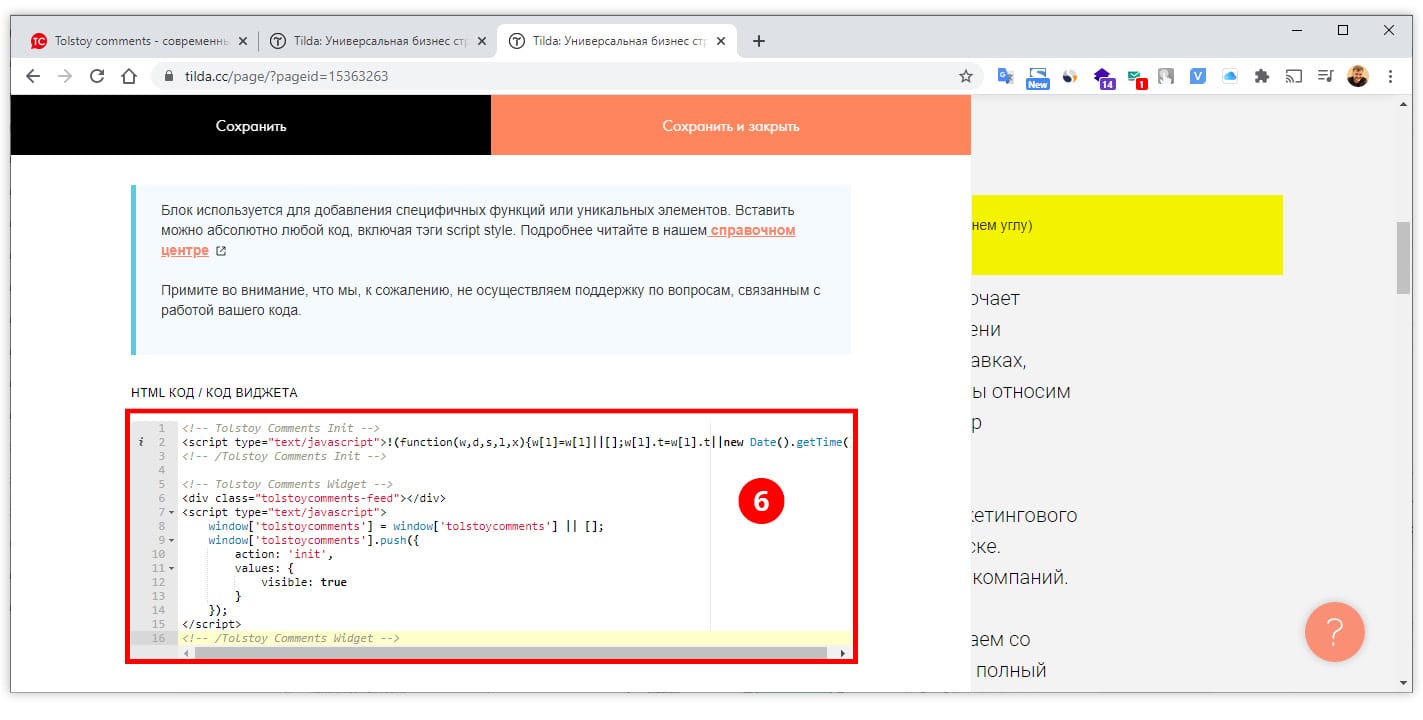Click the 'values: {' code line

pos(265,568)
